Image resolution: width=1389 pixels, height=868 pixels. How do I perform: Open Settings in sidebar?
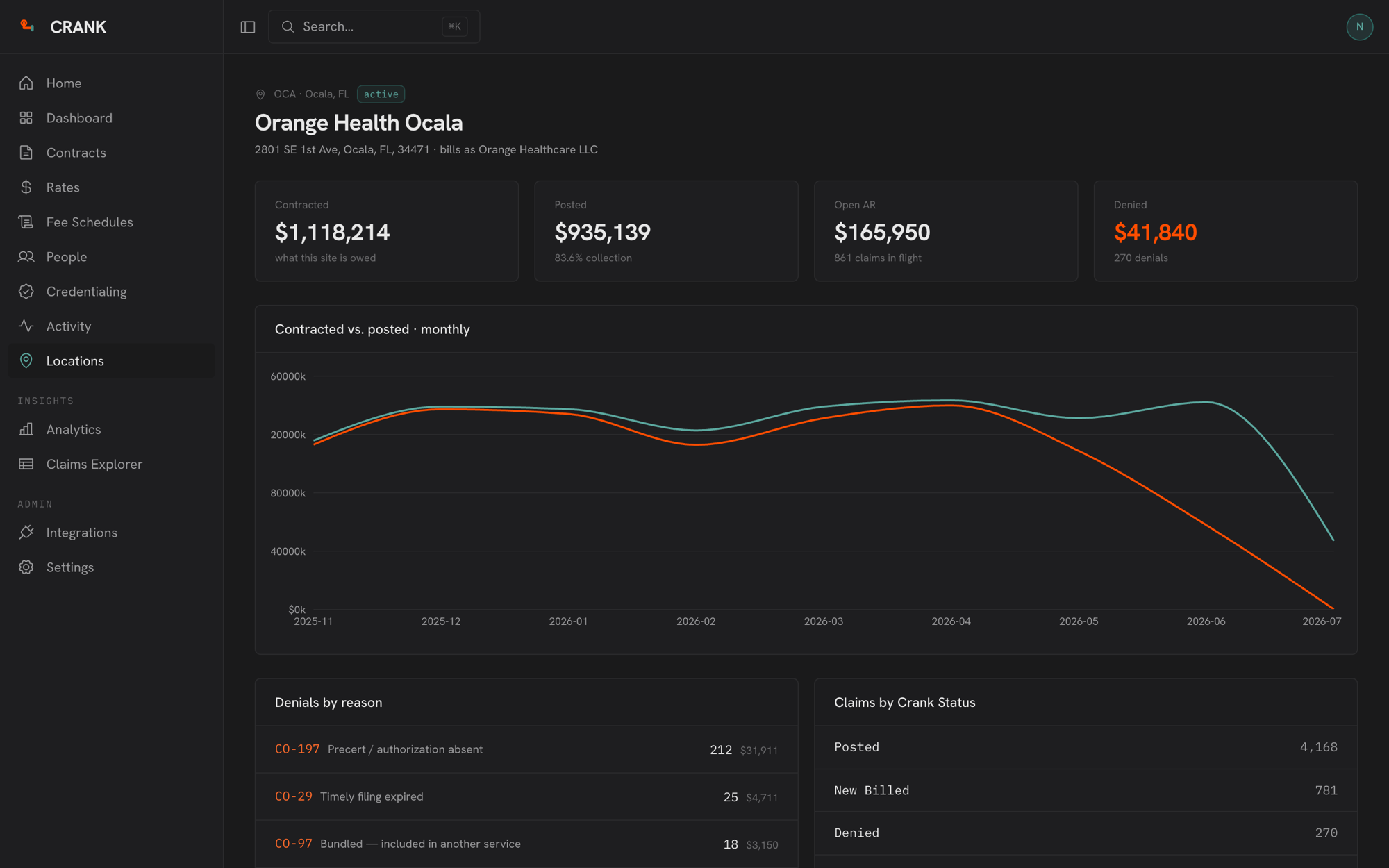[x=111, y=567]
